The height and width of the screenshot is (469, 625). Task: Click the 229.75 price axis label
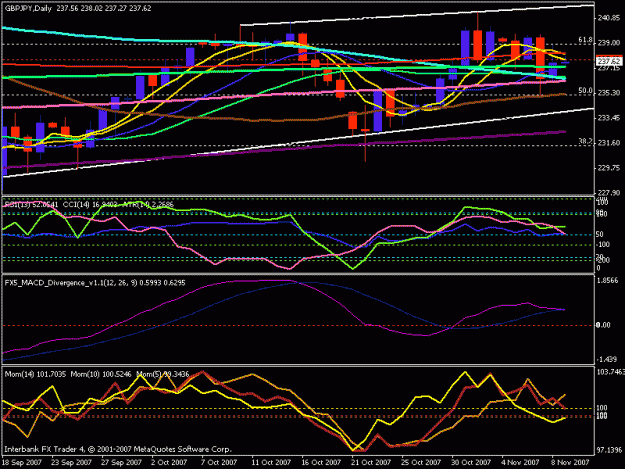click(609, 168)
